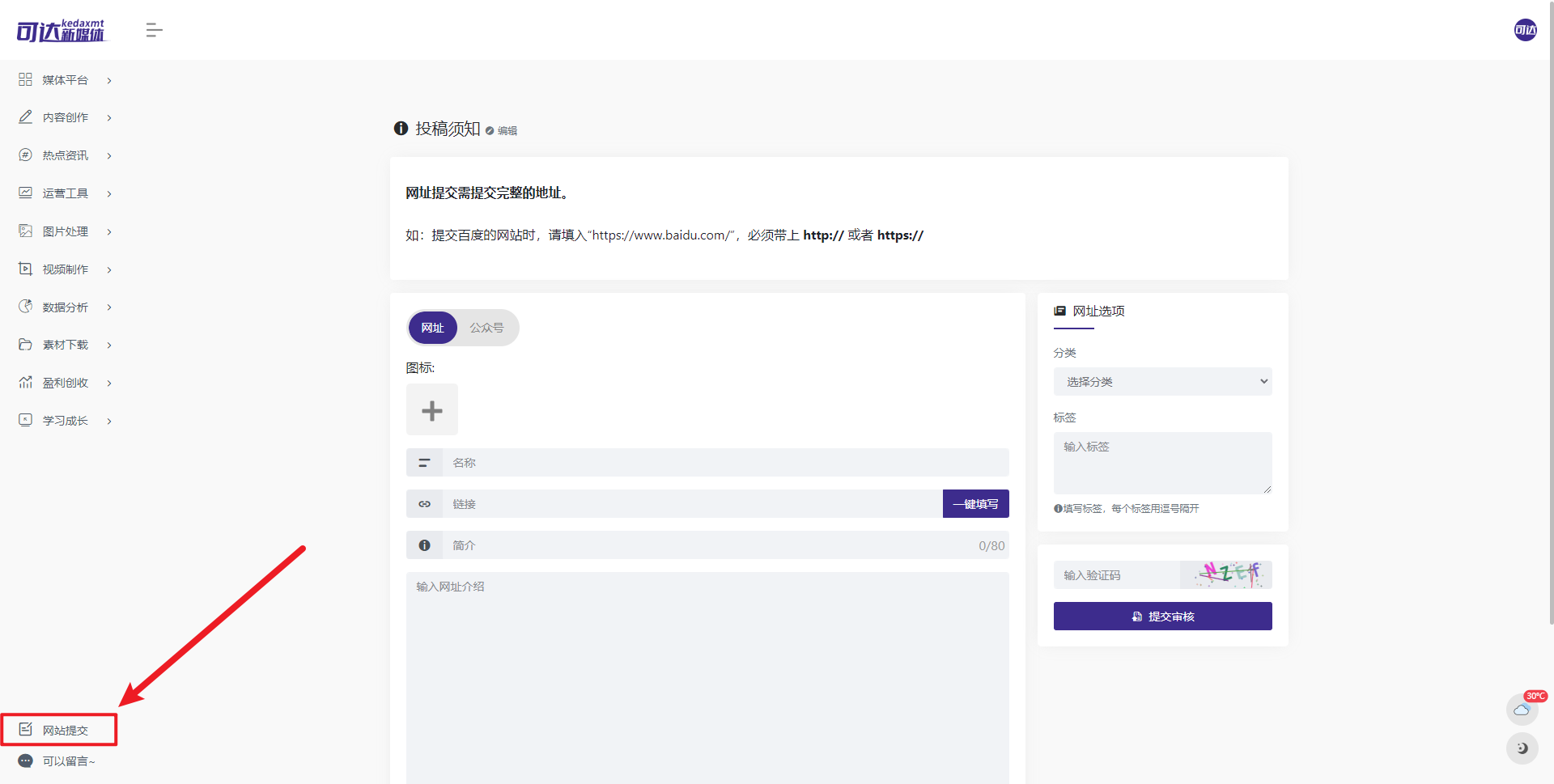Open the 视频制作 video icon
This screenshot has height=784, width=1554.
(24, 269)
